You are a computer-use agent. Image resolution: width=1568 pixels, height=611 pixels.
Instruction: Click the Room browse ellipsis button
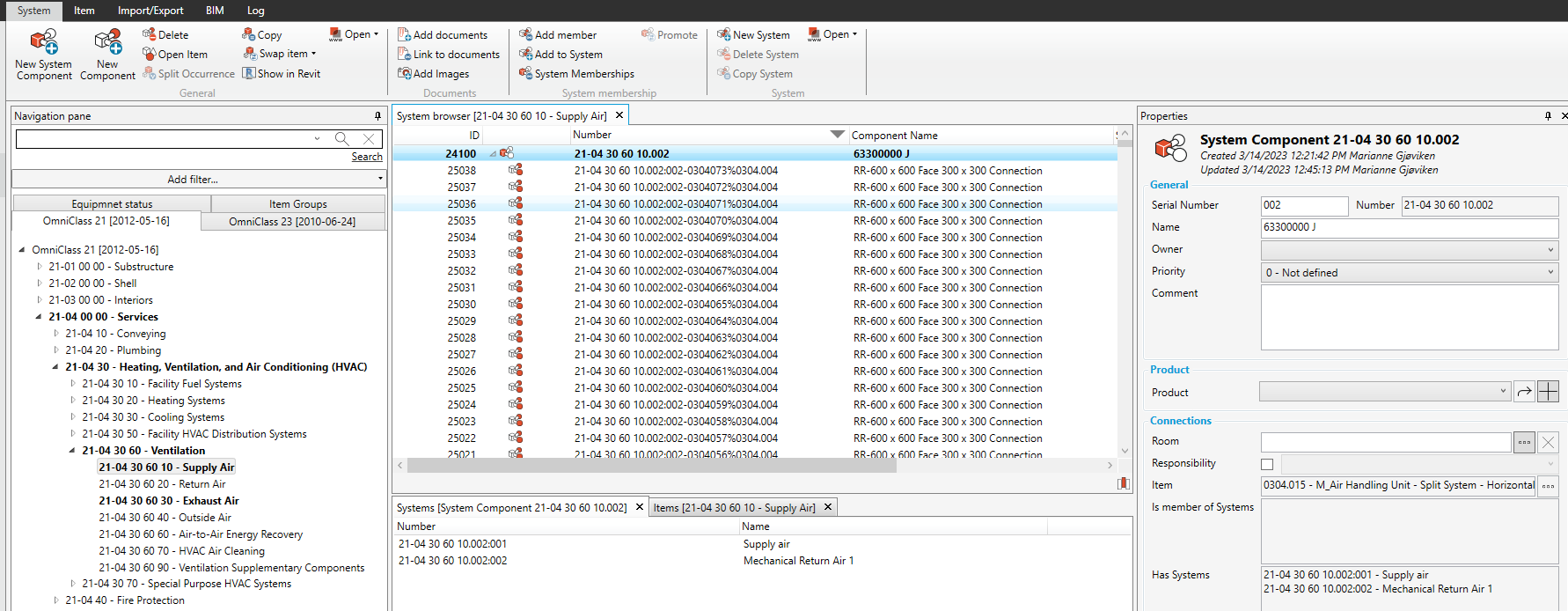tap(1524, 442)
